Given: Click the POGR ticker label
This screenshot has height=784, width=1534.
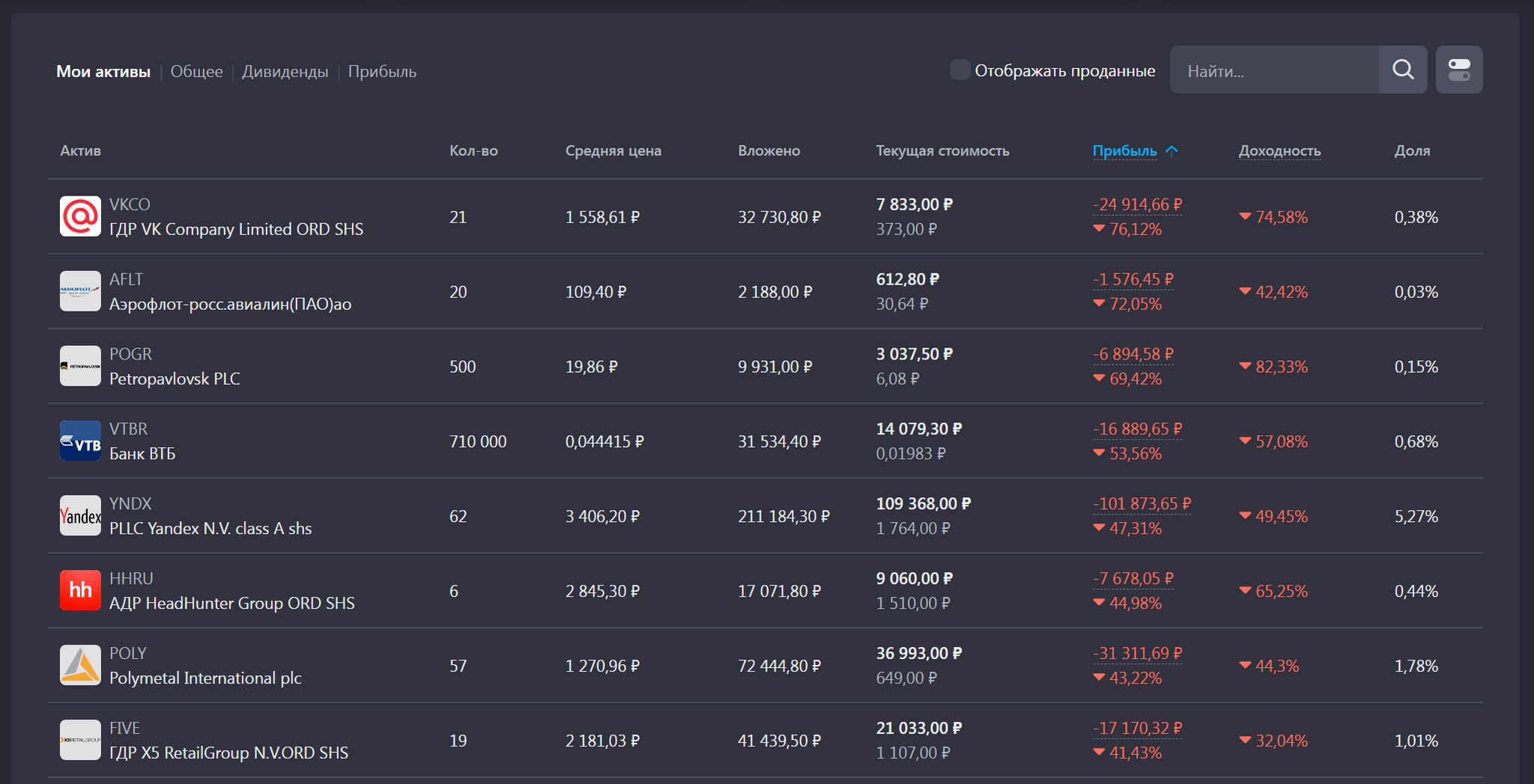Looking at the screenshot, I should tap(130, 354).
